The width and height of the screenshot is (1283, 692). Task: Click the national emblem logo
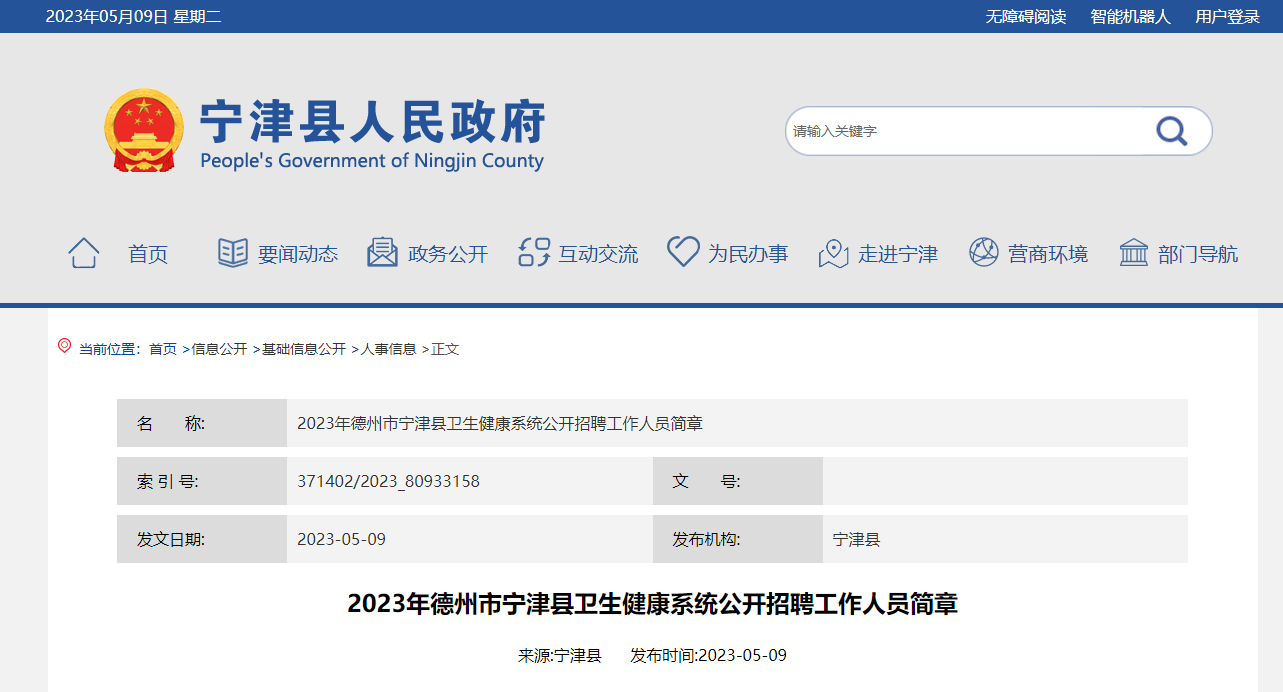(144, 130)
